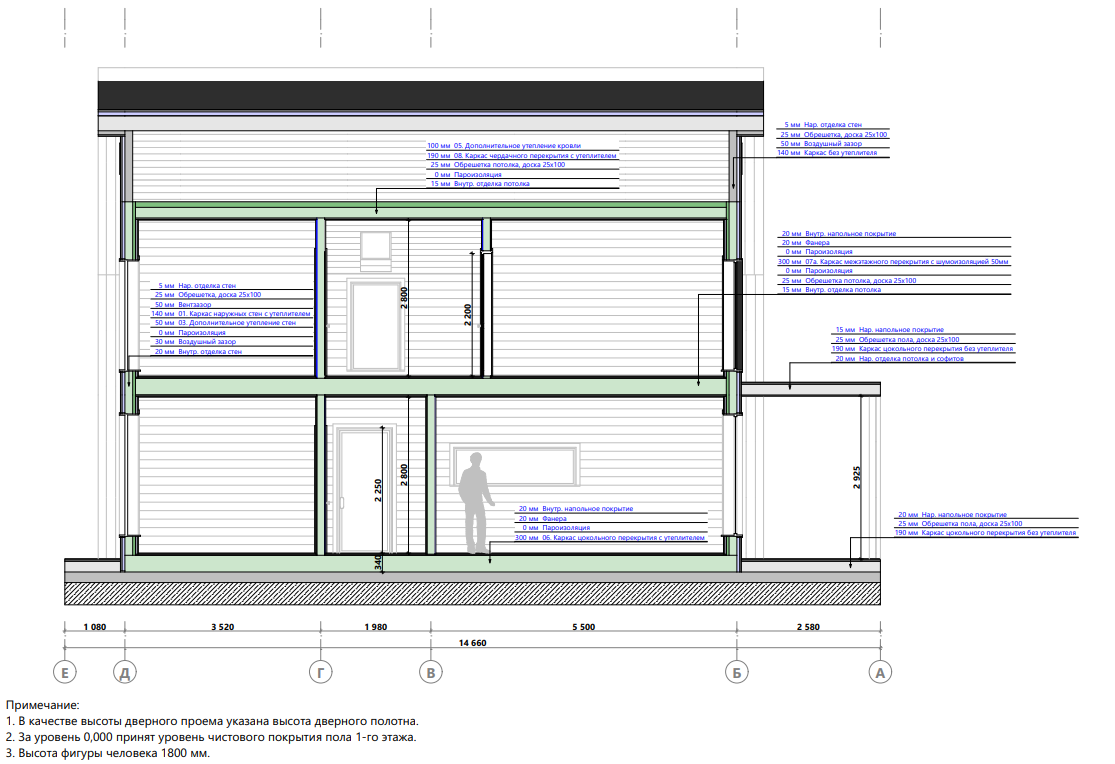The image size is (1115, 764).
Task: Select the axis bubble Д
Action: tap(124, 673)
